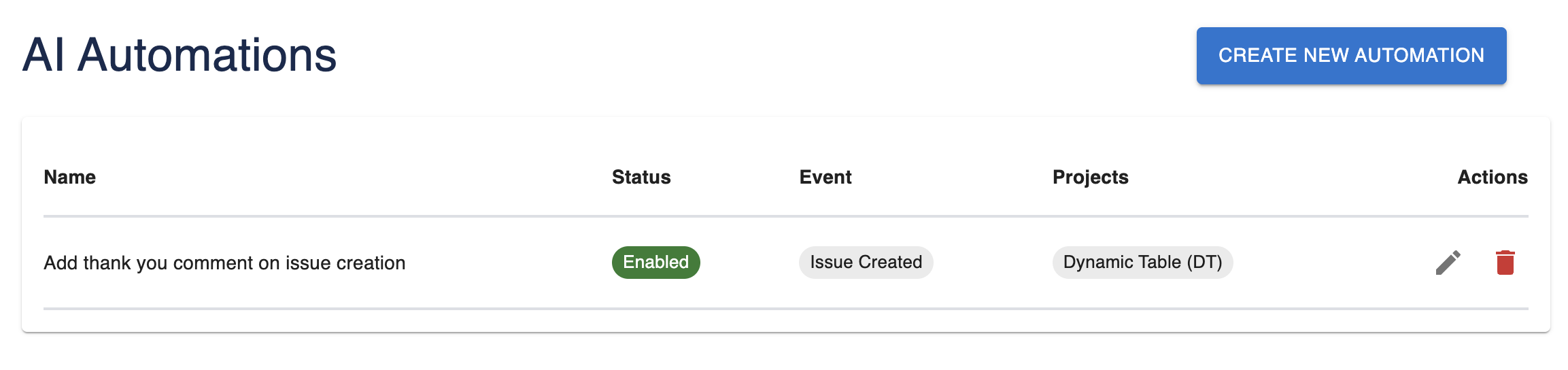The image size is (1568, 370).
Task: Open the automation named Add thank you comment
Action: [224, 263]
